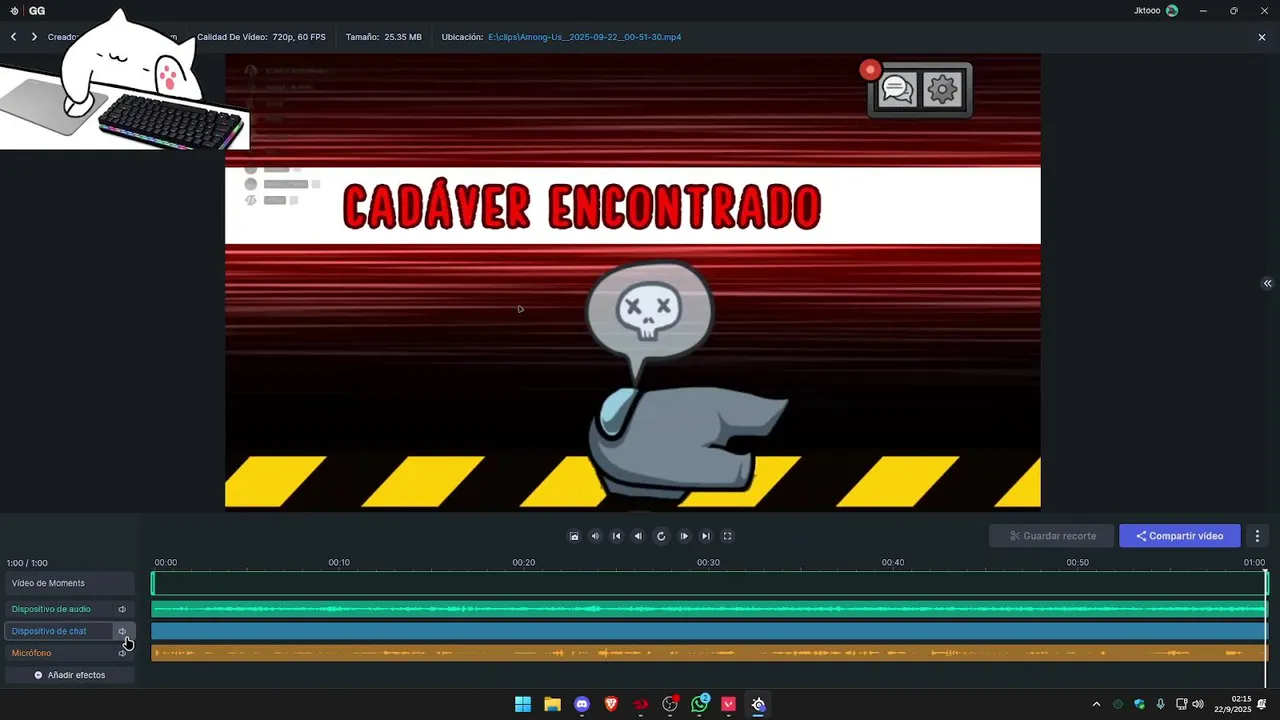Open the Valorant icon in the taskbar

[x=729, y=704]
